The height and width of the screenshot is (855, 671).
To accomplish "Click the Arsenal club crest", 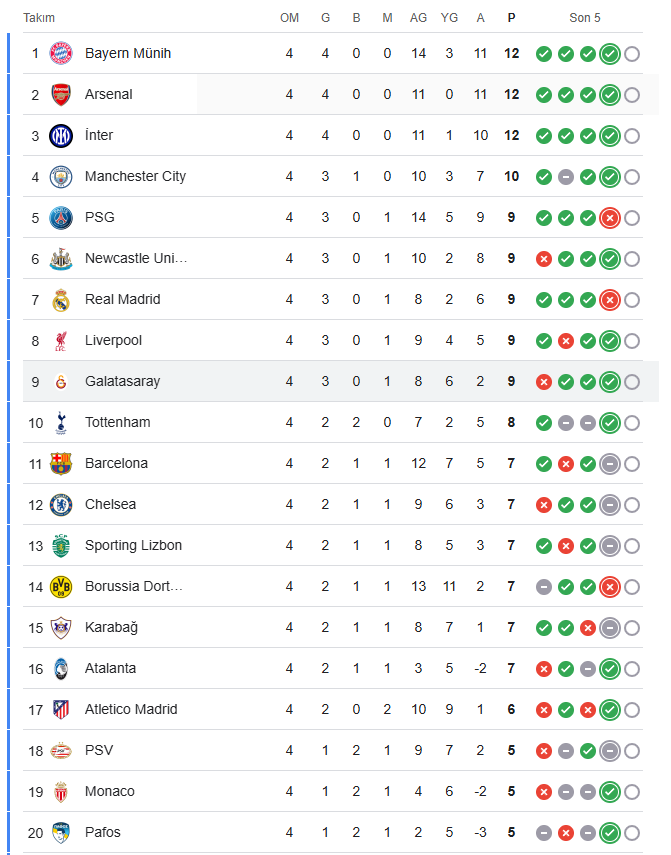I will click(x=61, y=94).
